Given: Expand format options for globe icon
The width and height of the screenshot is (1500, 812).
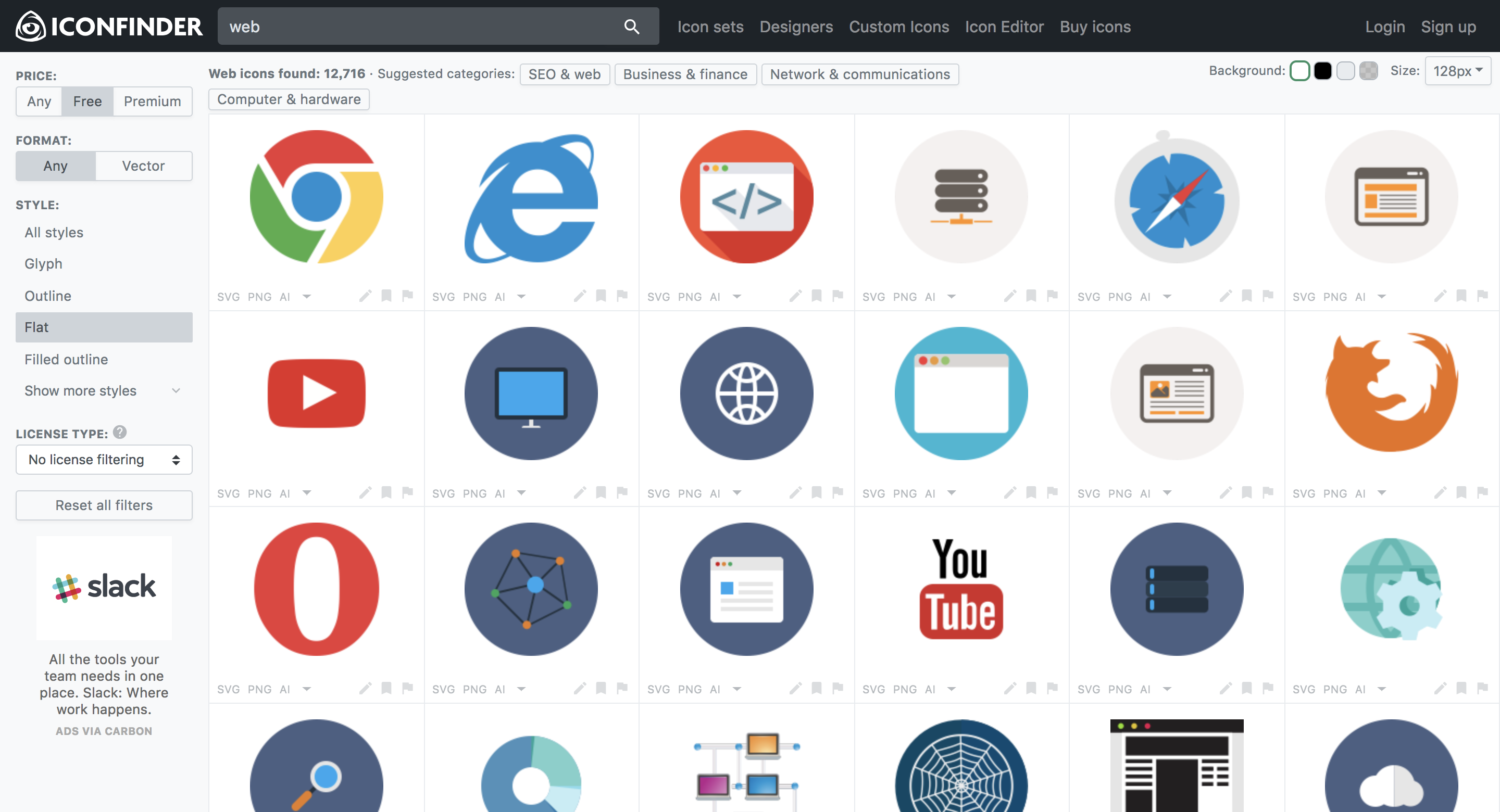Looking at the screenshot, I should tap(737, 493).
